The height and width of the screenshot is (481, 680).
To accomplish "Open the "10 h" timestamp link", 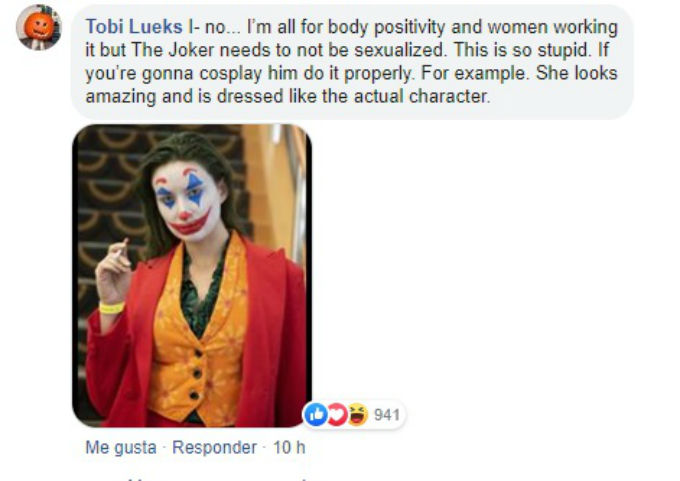I will [288, 447].
